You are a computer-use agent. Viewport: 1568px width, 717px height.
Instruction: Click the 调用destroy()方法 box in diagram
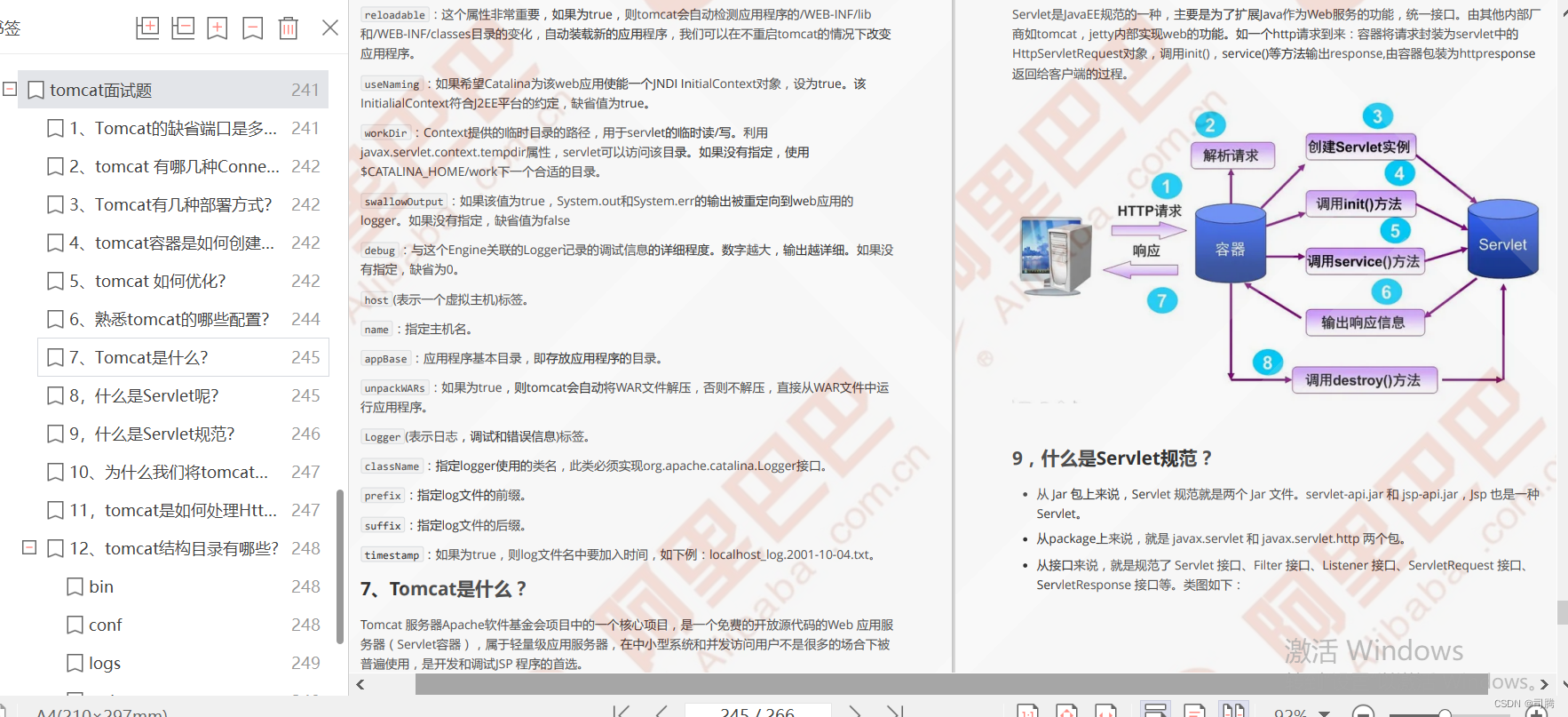pyautogui.click(x=1364, y=380)
